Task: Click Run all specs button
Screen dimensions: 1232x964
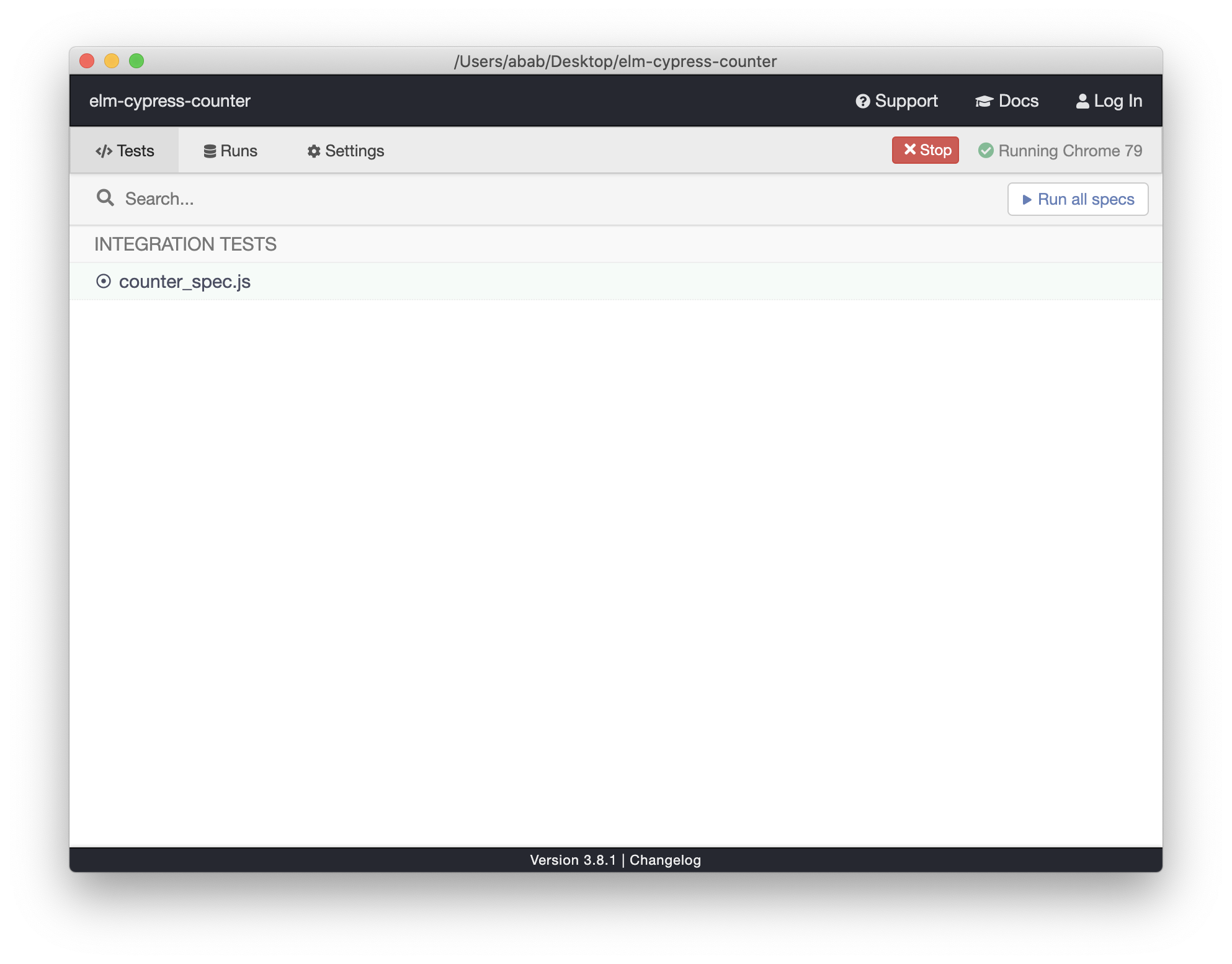Action: click(x=1078, y=199)
